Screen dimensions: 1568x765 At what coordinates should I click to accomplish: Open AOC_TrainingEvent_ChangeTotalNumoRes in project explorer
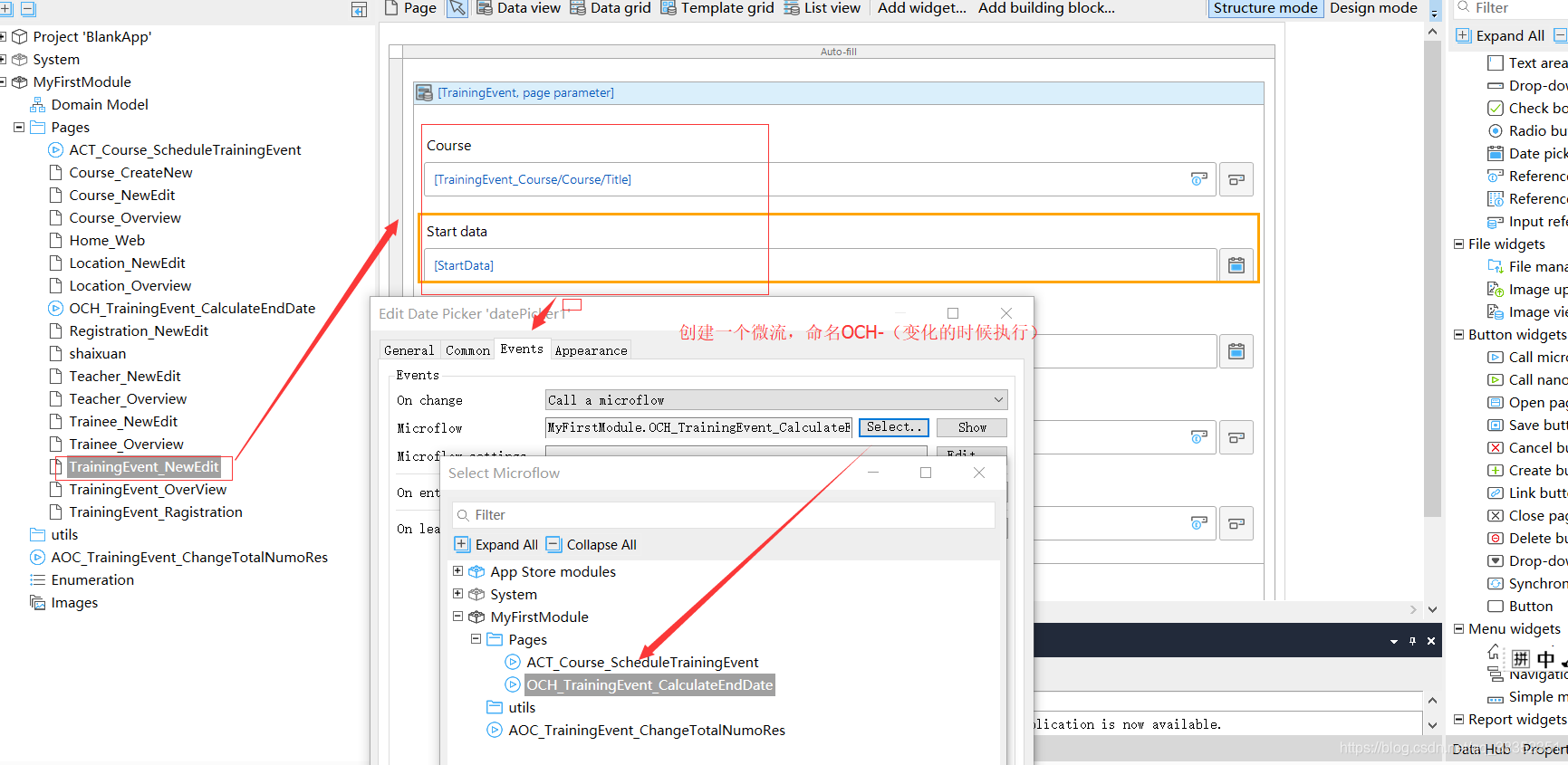click(x=189, y=558)
